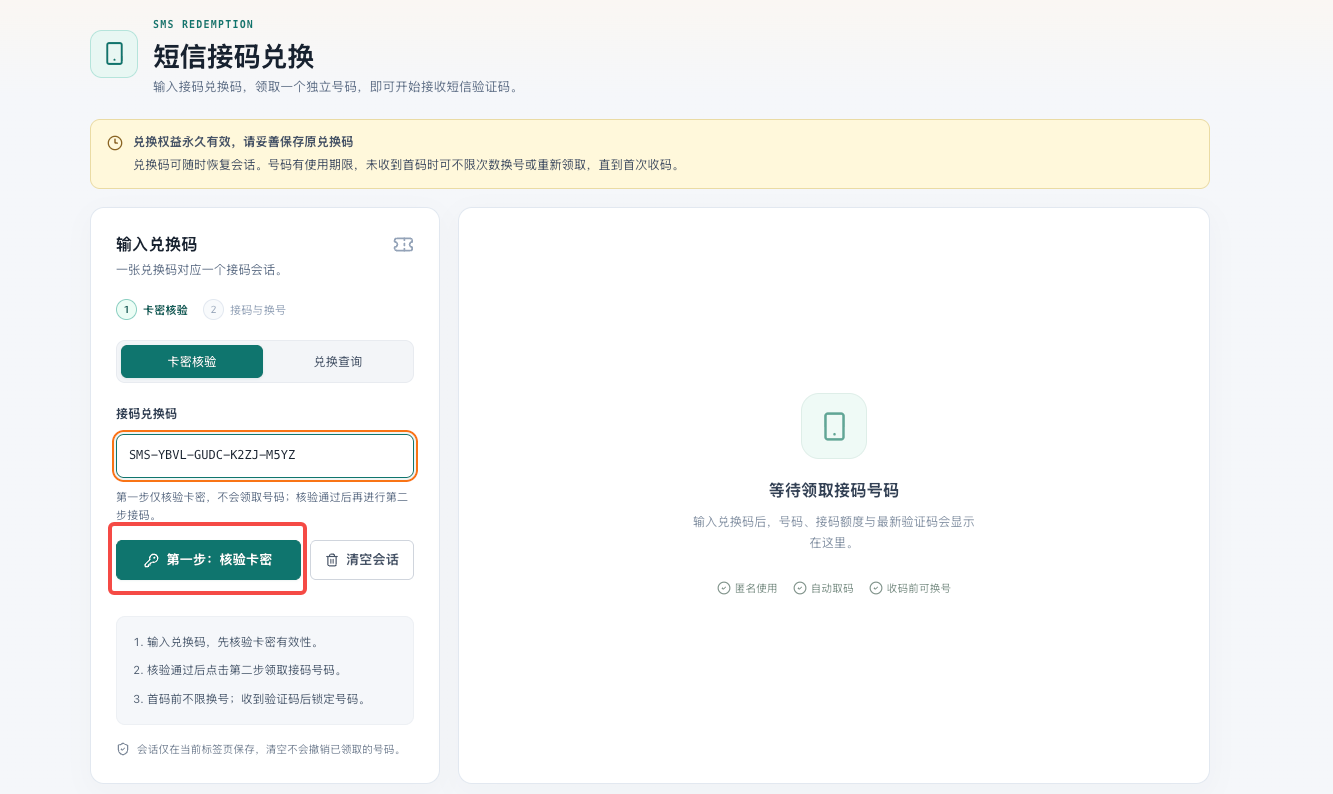Click the subtitle starting 输入接码兑换码，领取一个独立号码

[336, 87]
